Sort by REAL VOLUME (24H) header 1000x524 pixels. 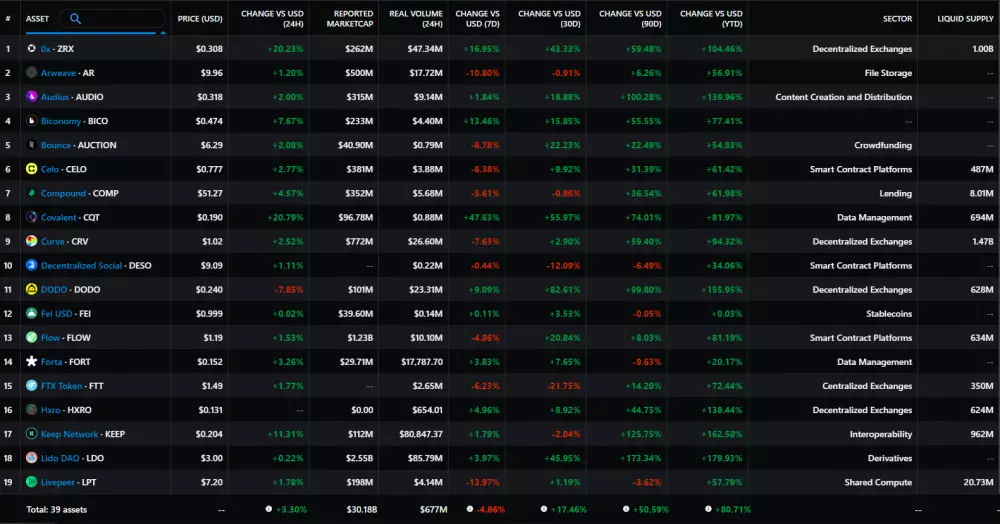416,18
